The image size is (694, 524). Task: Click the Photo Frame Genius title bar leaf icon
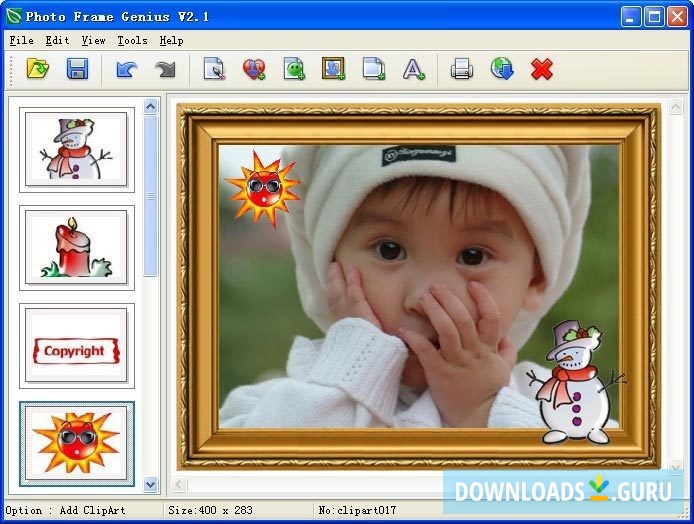pos(14,16)
